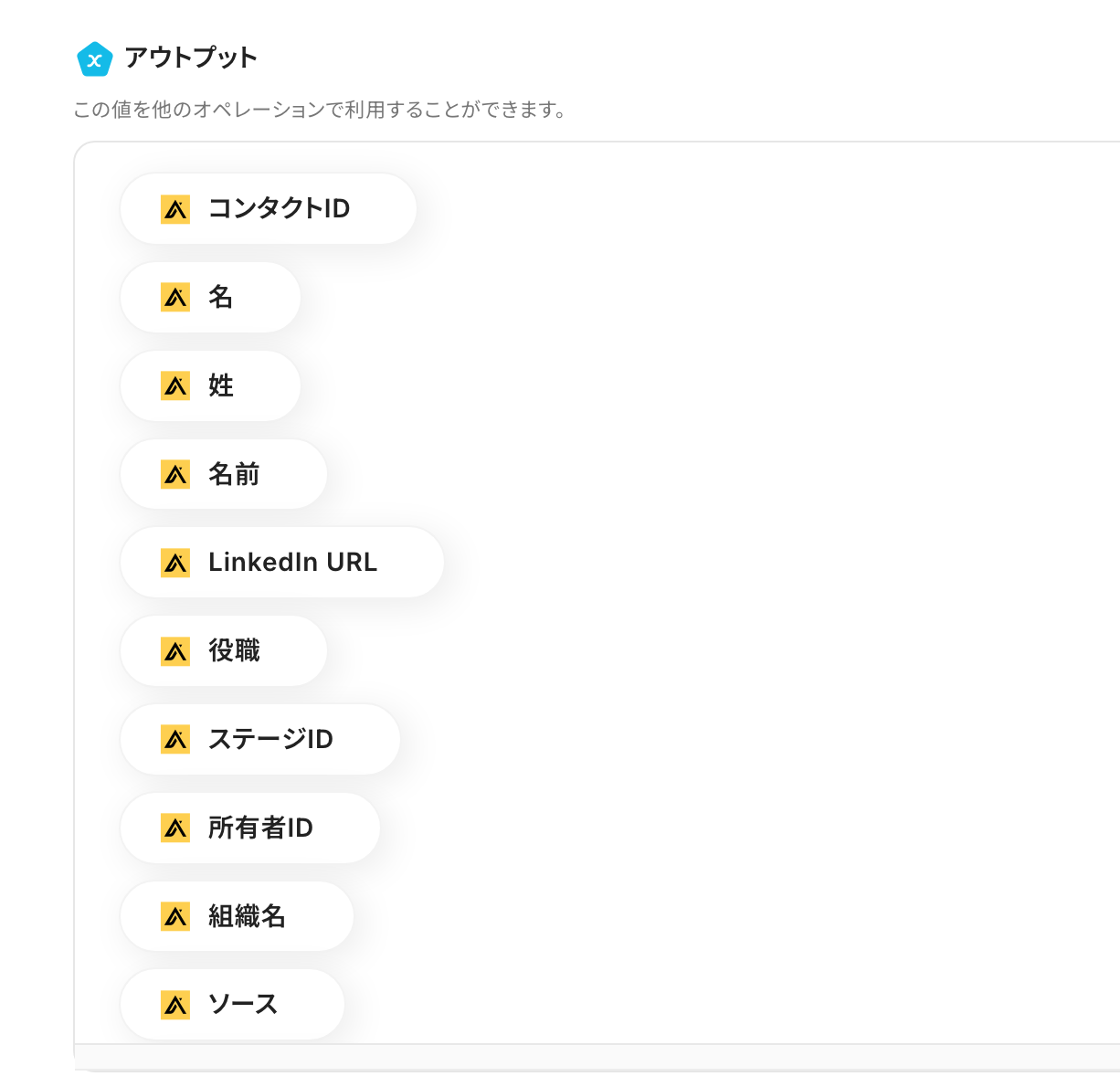
Task: Click the yellow icon beside 役職
Action: pyautogui.click(x=175, y=651)
